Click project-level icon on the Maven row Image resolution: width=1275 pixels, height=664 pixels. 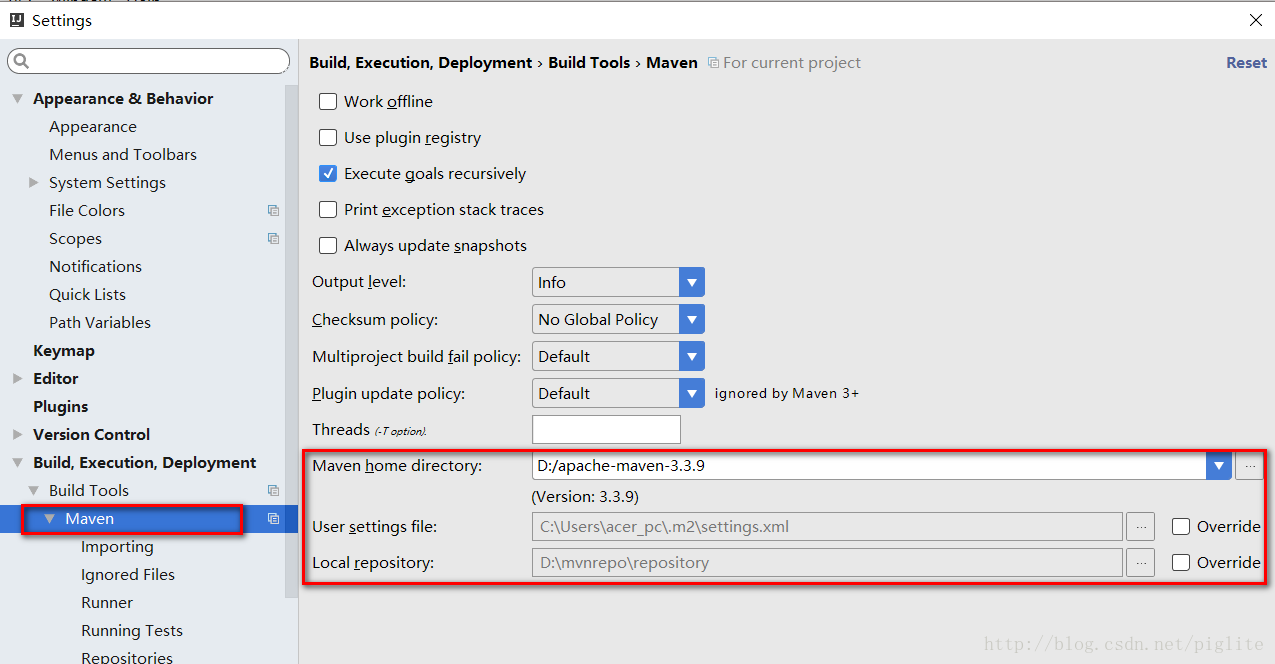(273, 518)
